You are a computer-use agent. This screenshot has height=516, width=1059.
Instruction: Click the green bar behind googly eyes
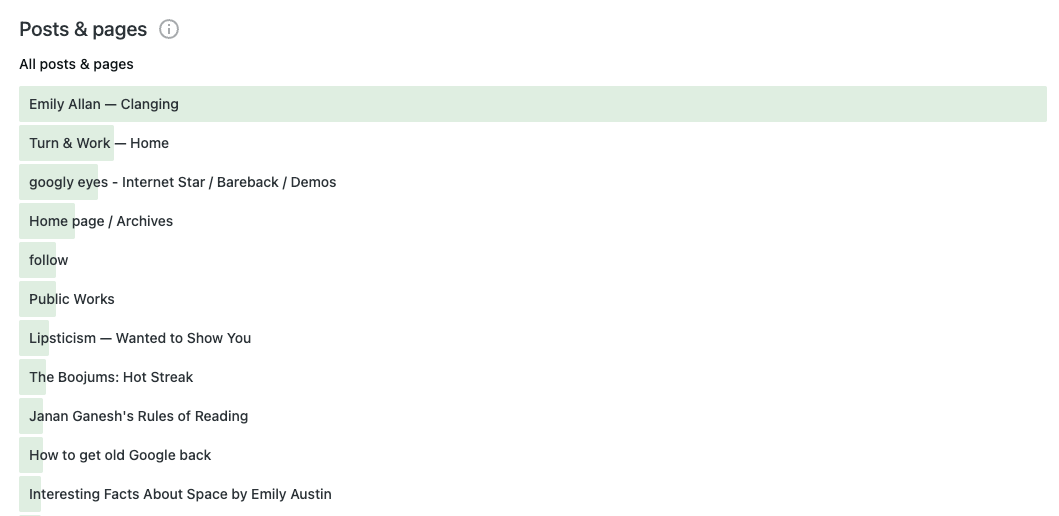[58, 182]
